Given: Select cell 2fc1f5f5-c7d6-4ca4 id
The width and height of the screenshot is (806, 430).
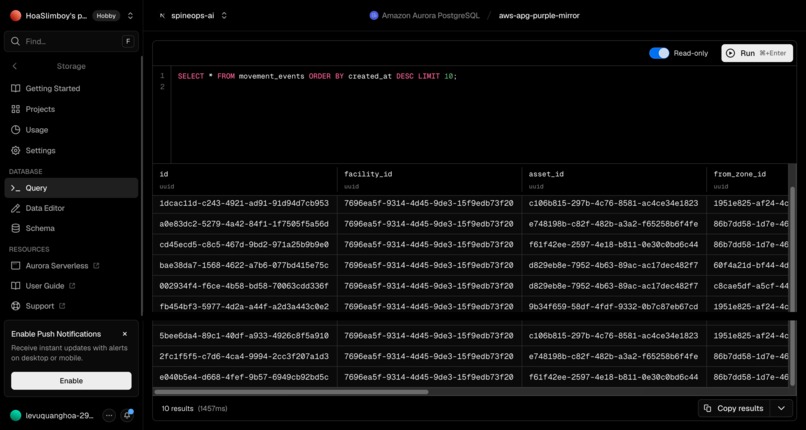Looking at the screenshot, I should (x=244, y=357).
